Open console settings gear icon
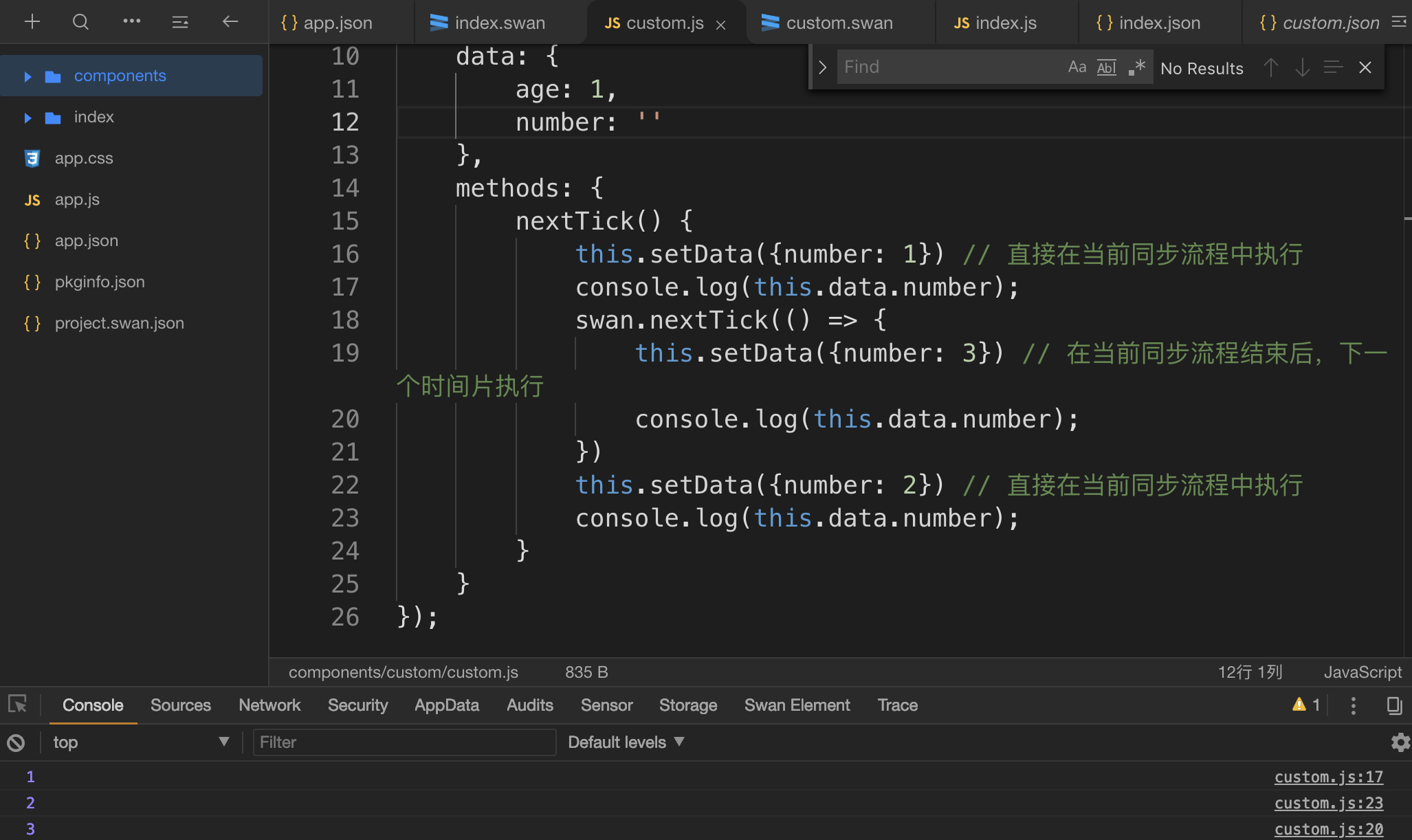The image size is (1412, 840). [x=1400, y=742]
